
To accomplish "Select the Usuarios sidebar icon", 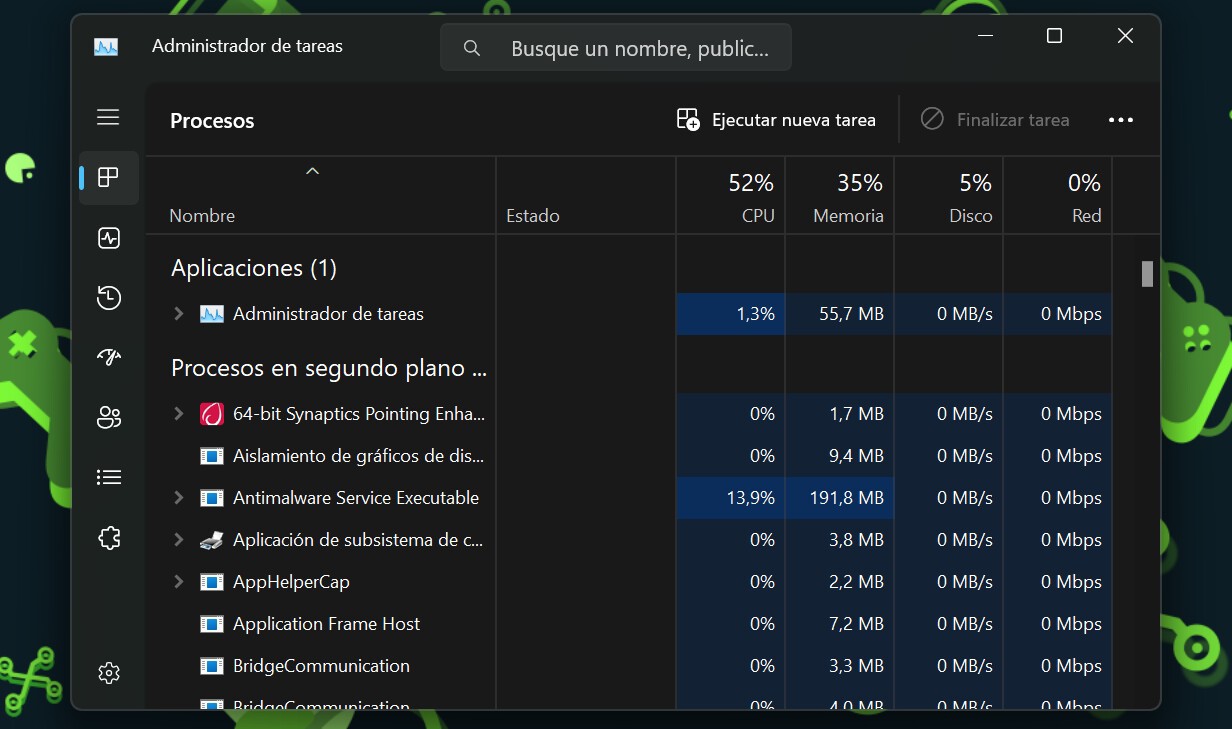I will (x=108, y=417).
